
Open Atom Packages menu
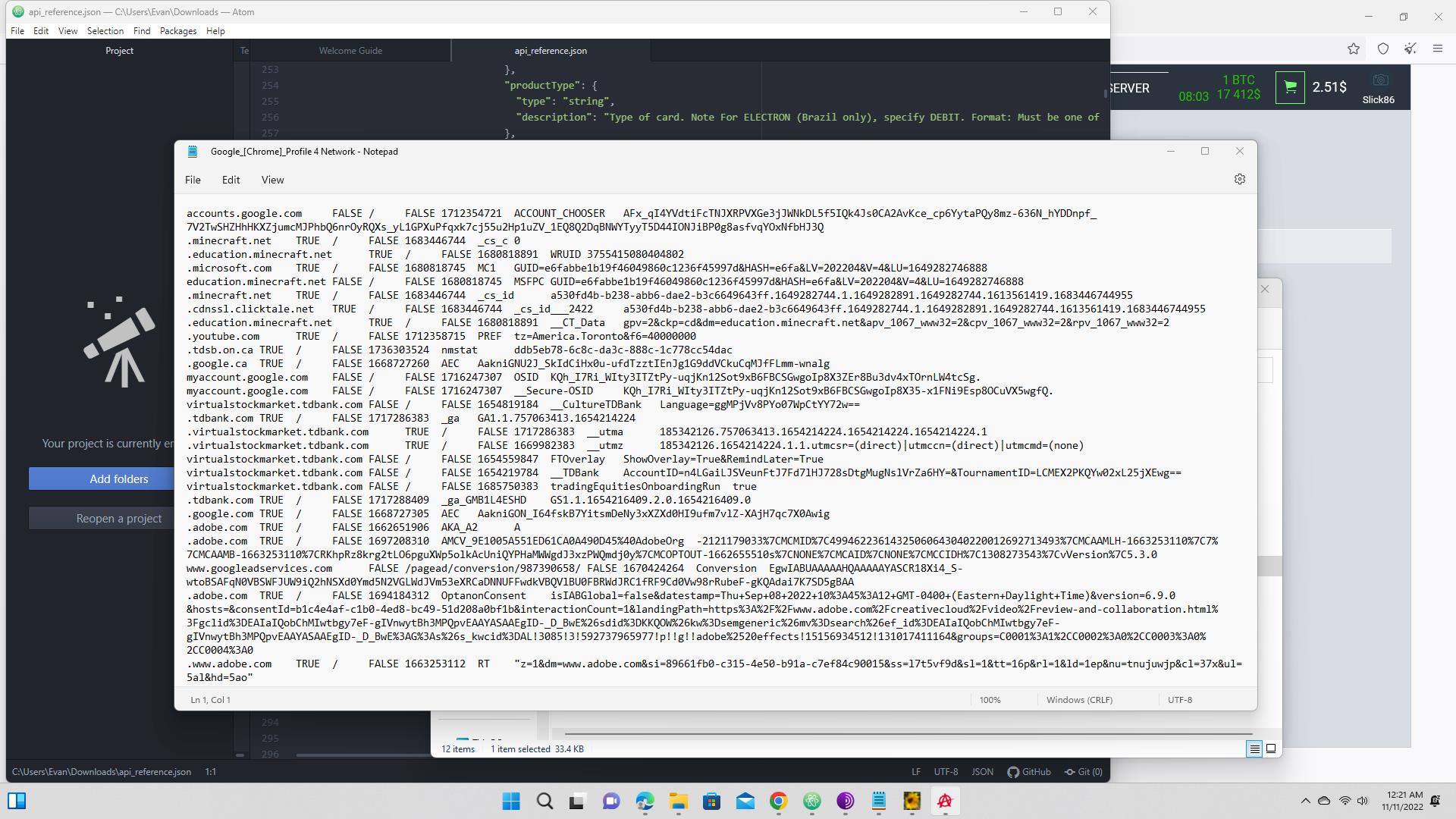coord(177,31)
